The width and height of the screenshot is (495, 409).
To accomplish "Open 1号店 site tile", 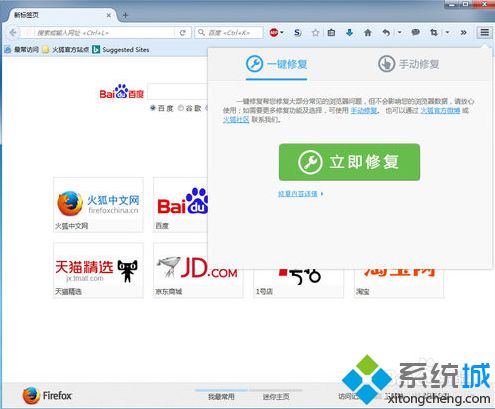I will pos(298,283).
